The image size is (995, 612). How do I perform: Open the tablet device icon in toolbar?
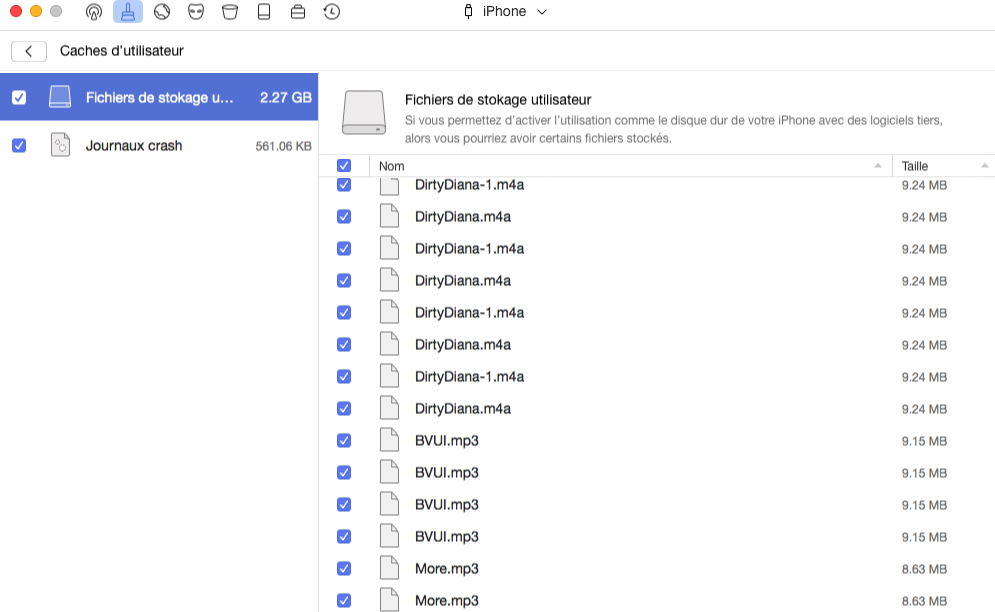click(264, 11)
